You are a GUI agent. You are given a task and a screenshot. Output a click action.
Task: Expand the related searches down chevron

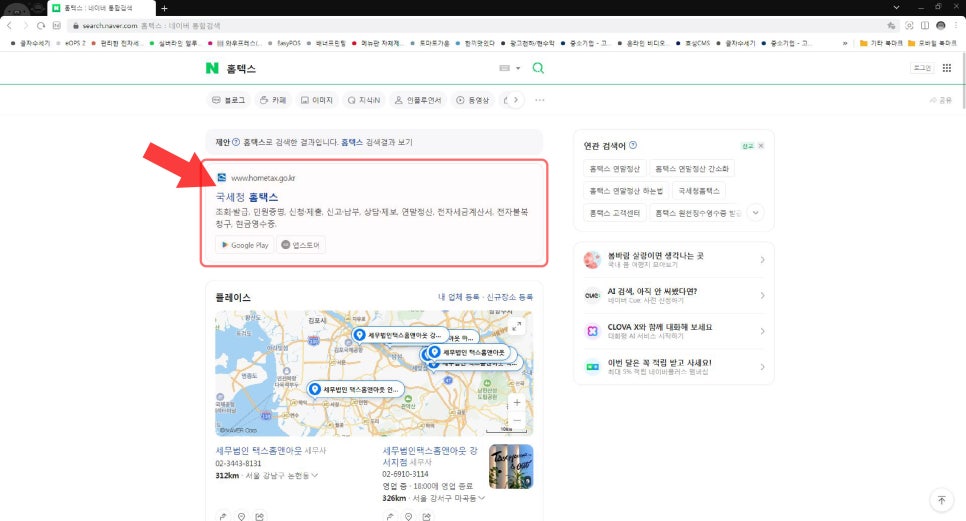[755, 213]
